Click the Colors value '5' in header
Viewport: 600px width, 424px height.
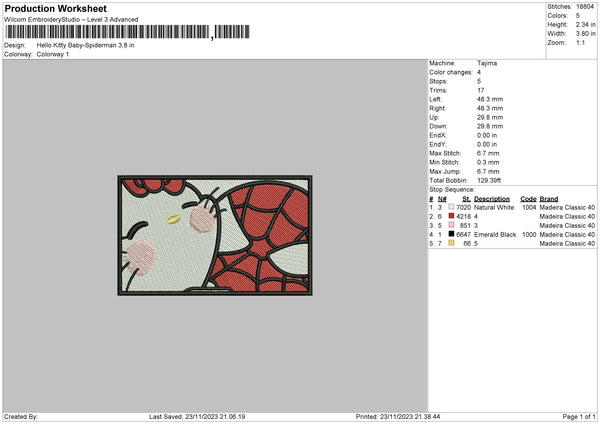tap(578, 16)
